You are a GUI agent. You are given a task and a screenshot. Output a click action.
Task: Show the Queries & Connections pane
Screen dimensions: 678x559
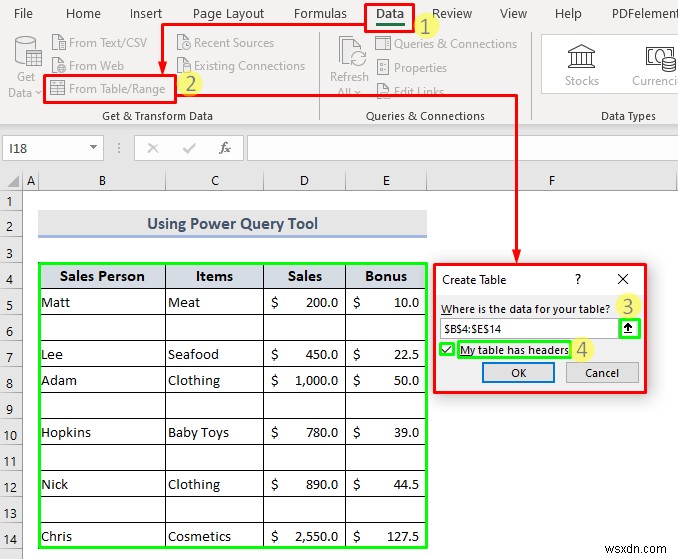pyautogui.click(x=446, y=44)
